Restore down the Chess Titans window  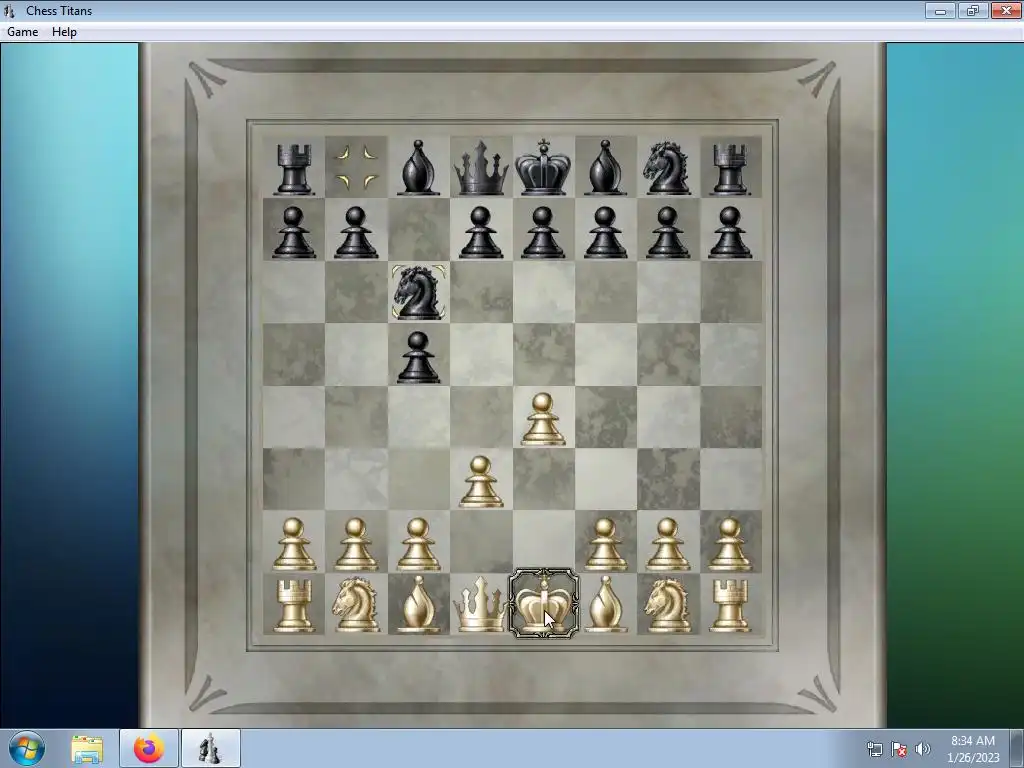coord(973,10)
